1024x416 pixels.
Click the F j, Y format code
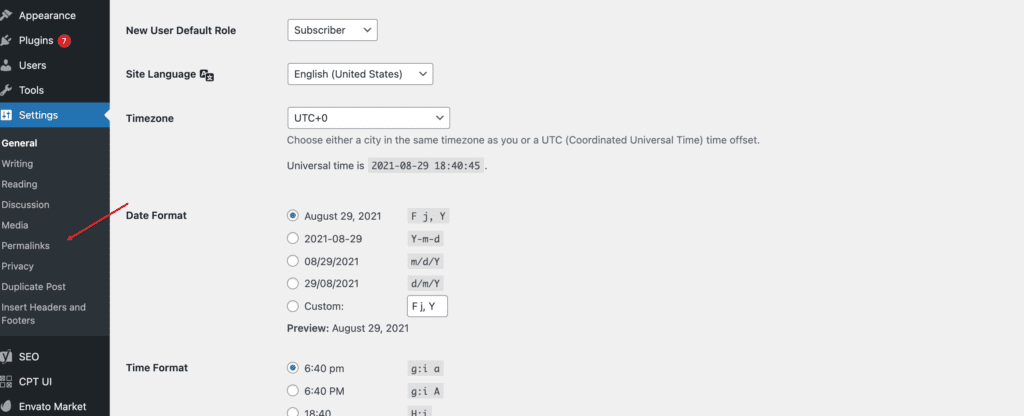[x=428, y=216]
